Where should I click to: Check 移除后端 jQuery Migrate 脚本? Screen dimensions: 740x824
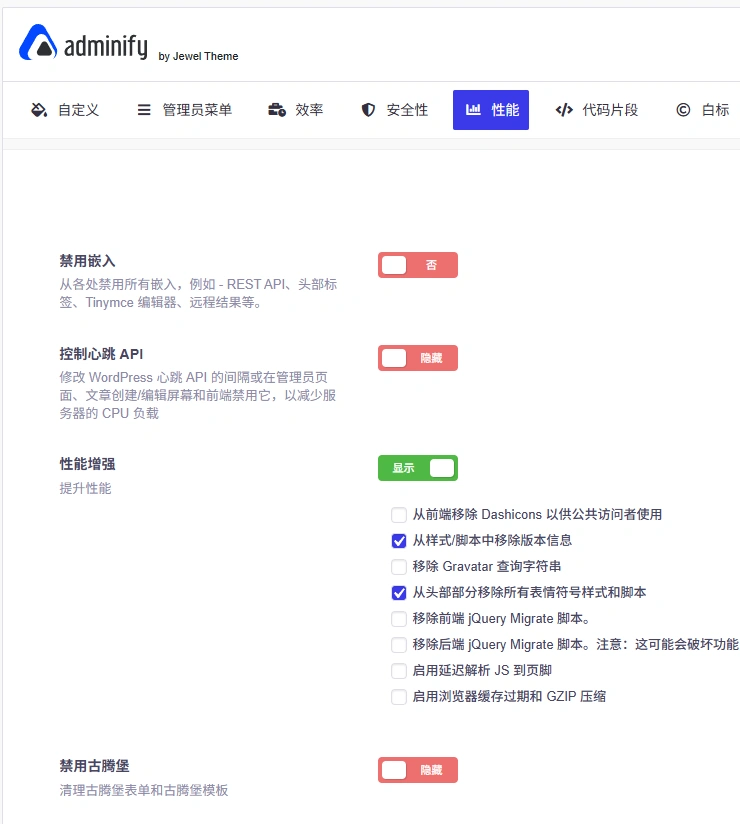pos(399,645)
